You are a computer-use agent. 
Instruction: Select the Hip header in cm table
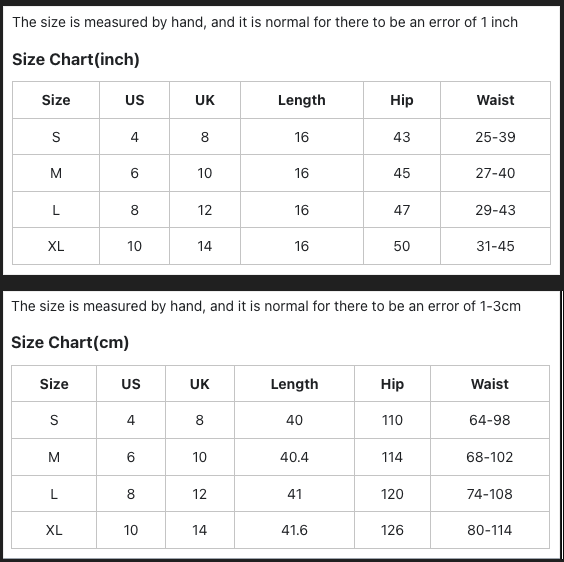pyautogui.click(x=392, y=384)
